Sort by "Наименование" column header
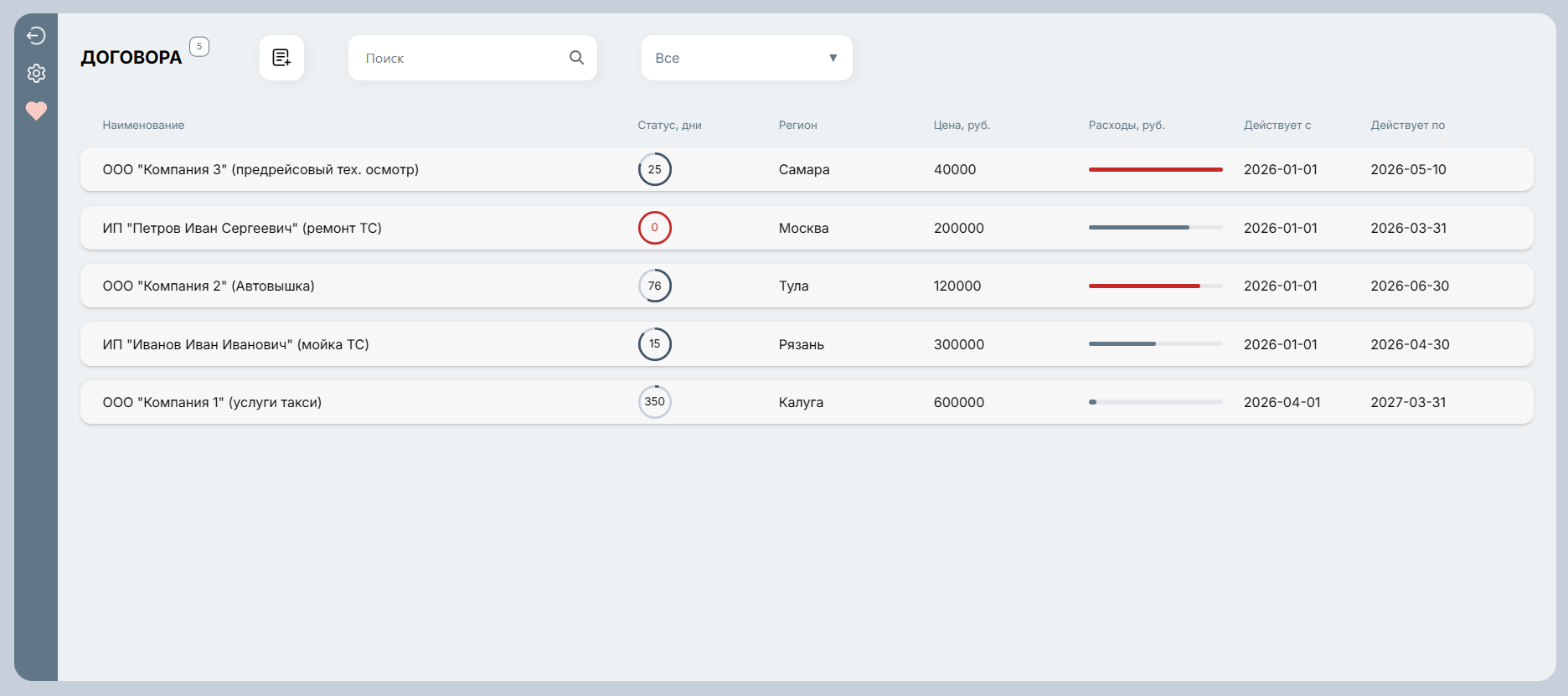1568x696 pixels. point(143,125)
